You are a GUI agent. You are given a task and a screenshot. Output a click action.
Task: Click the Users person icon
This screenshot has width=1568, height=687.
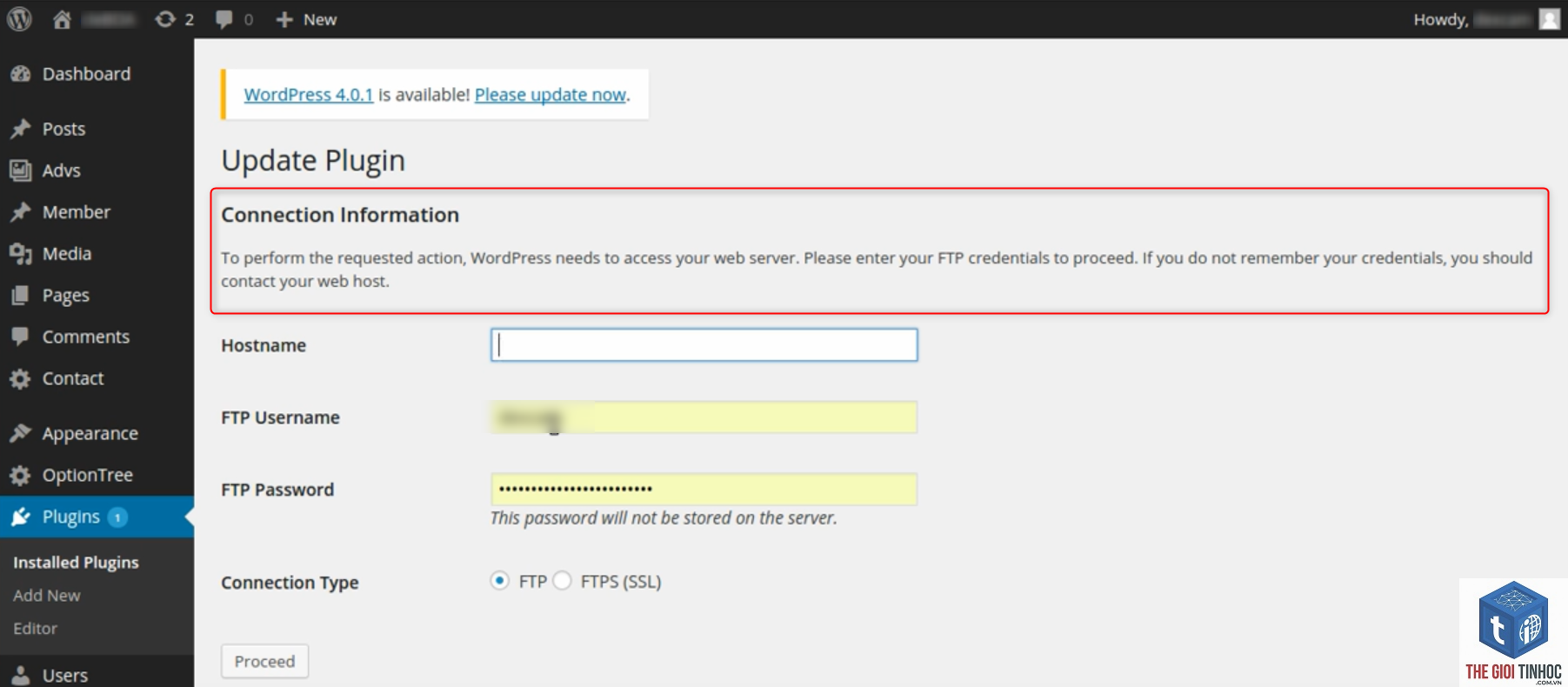click(x=21, y=675)
